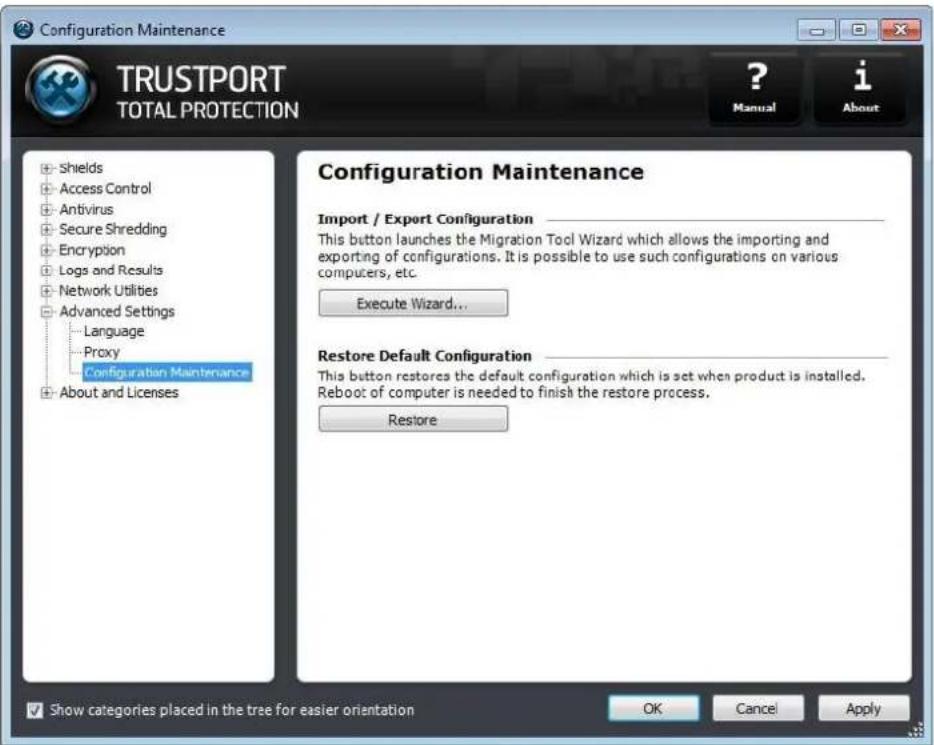The height and width of the screenshot is (745, 934).
Task: Click the window resize grip corner
Action: tap(917, 731)
